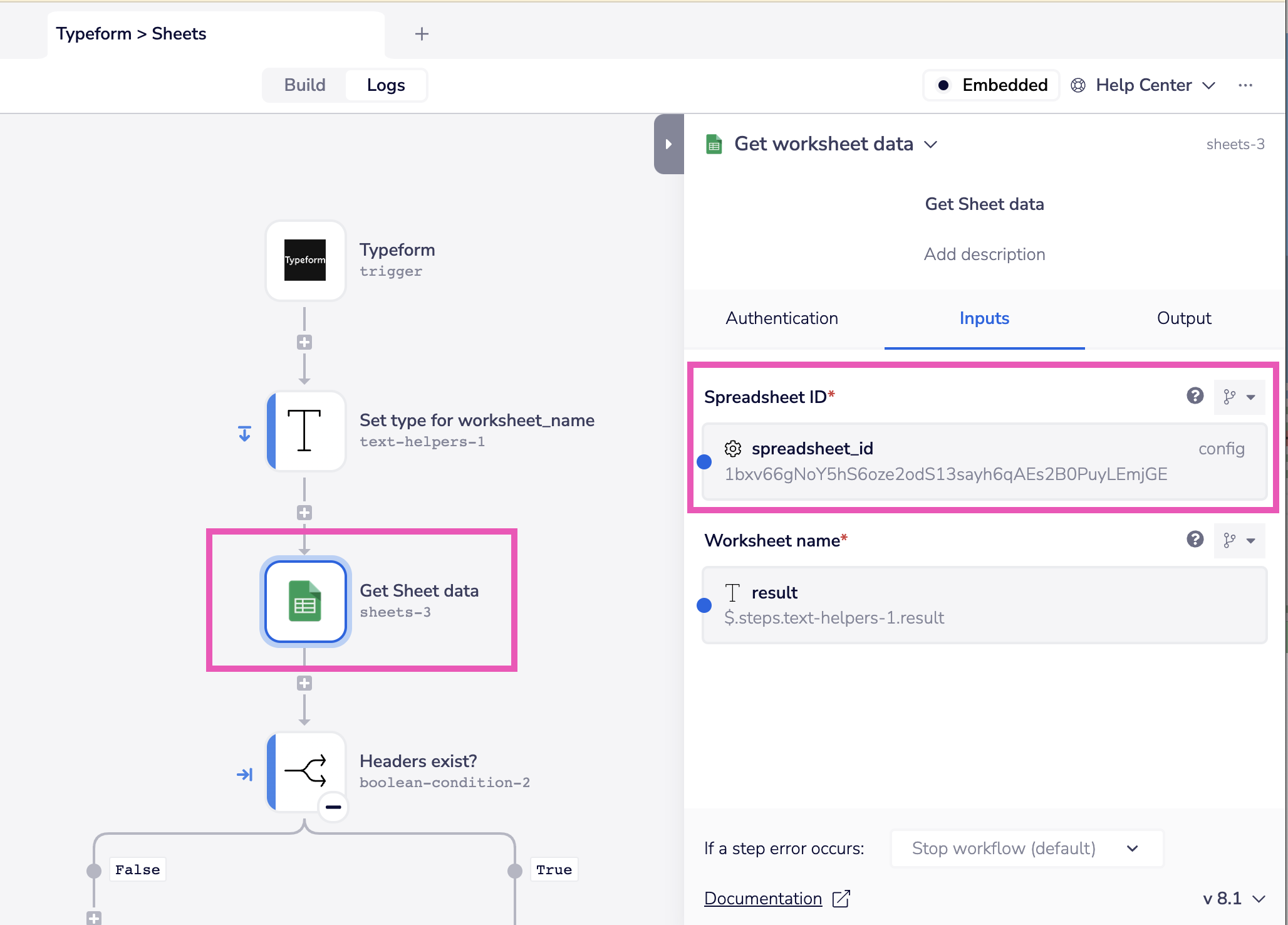Open the Spreadsheet ID input type dropdown

pyautogui.click(x=1239, y=397)
